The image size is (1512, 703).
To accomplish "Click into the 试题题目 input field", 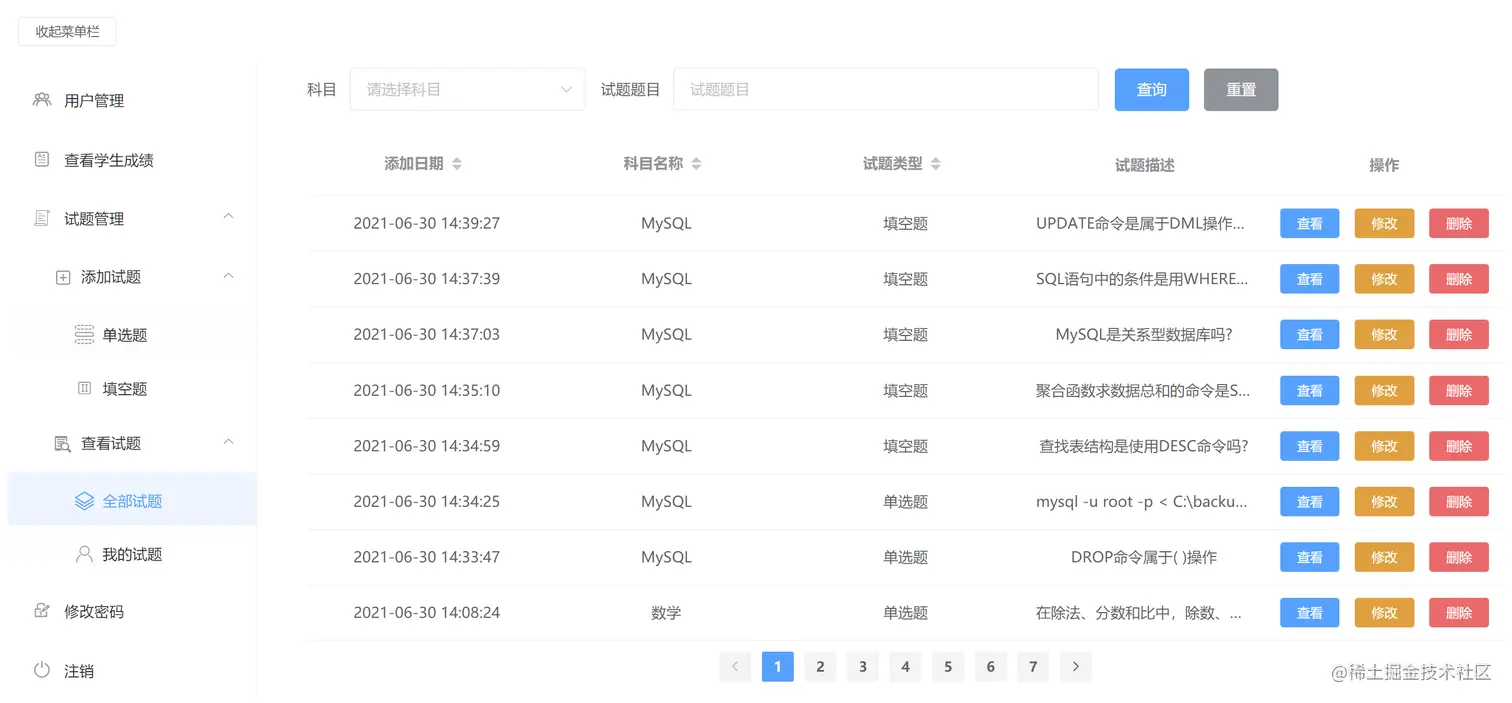I will tap(886, 89).
